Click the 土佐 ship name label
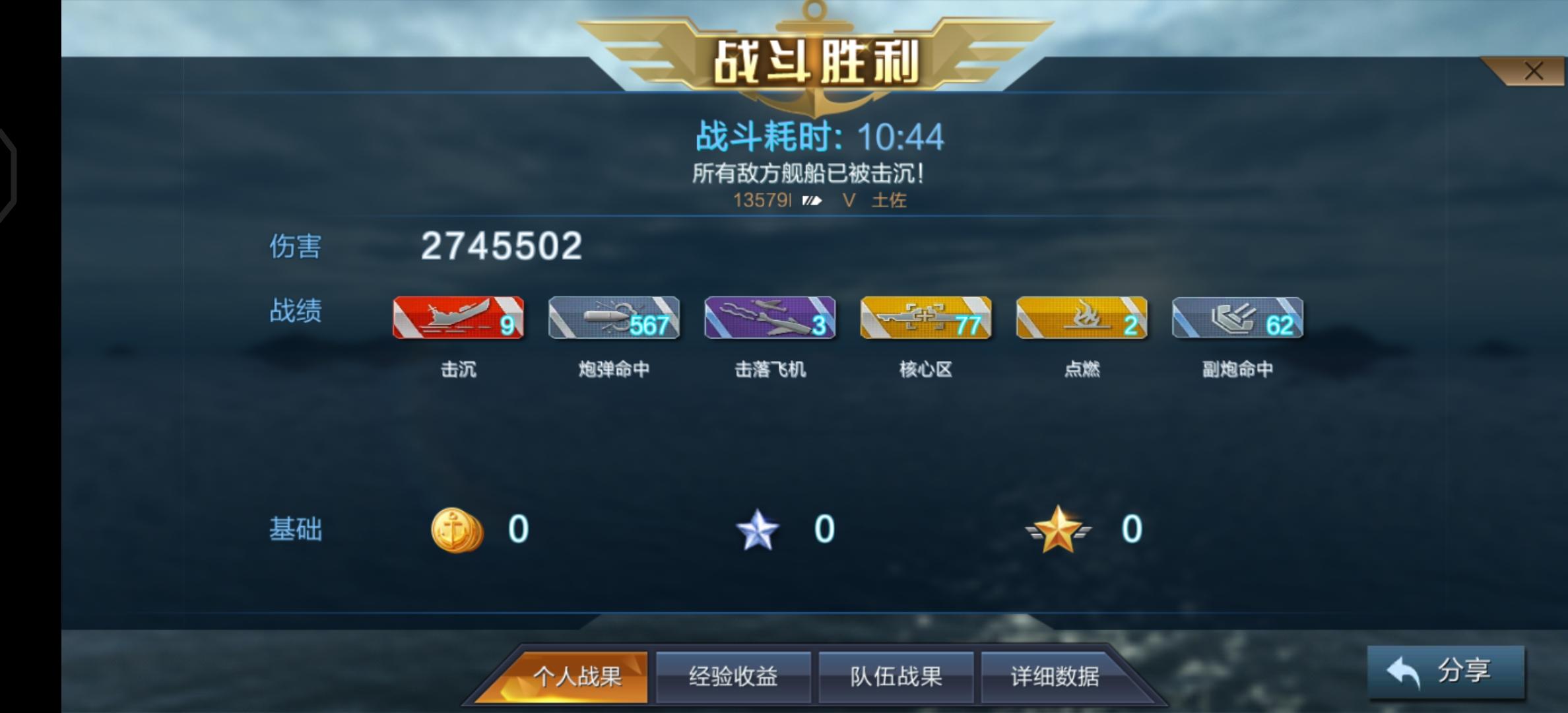Screen dimensions: 1568x713 [x=889, y=200]
